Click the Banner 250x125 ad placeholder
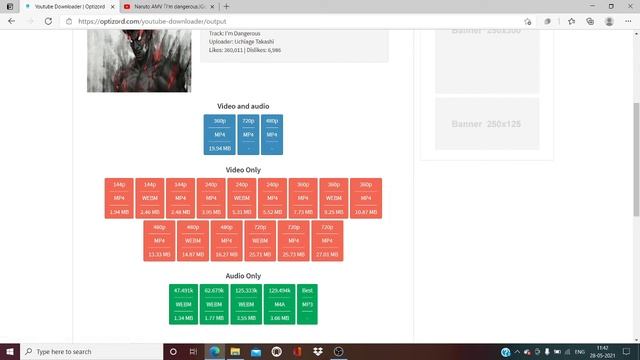The width and height of the screenshot is (640, 360). tap(487, 124)
